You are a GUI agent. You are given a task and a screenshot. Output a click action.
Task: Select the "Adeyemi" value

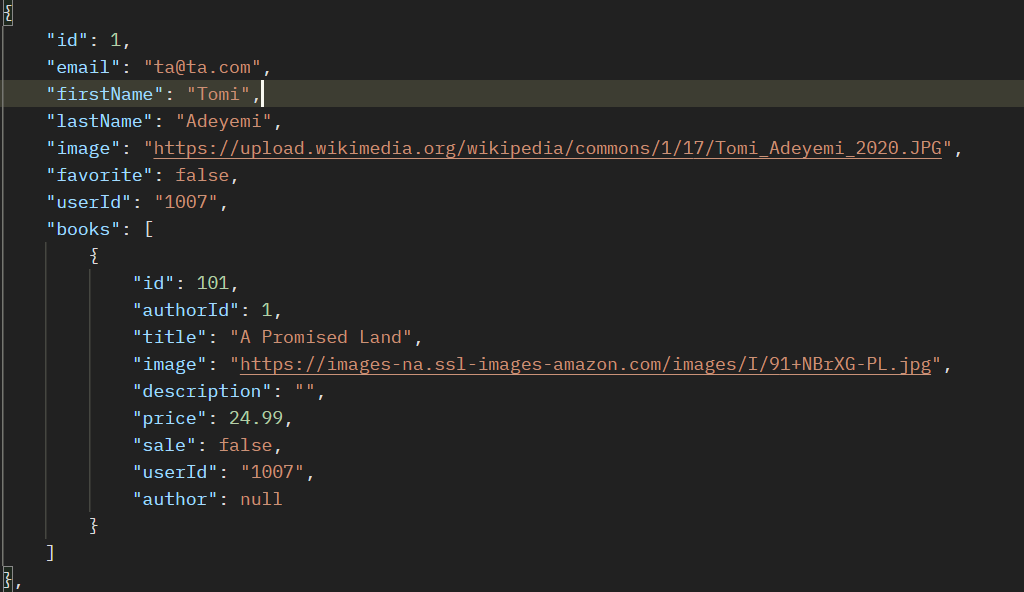click(223, 121)
